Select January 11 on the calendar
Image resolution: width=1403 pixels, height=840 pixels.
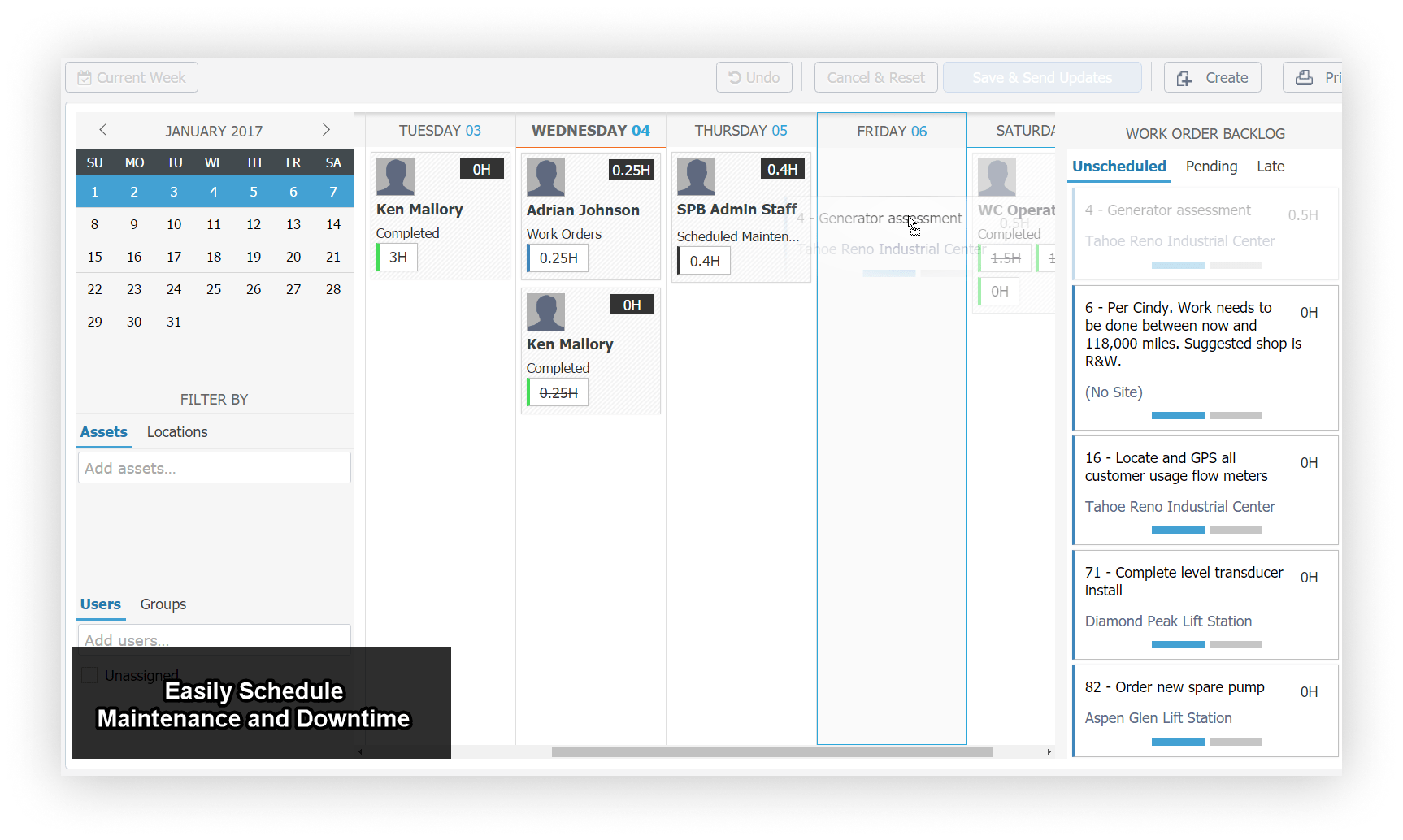click(214, 224)
